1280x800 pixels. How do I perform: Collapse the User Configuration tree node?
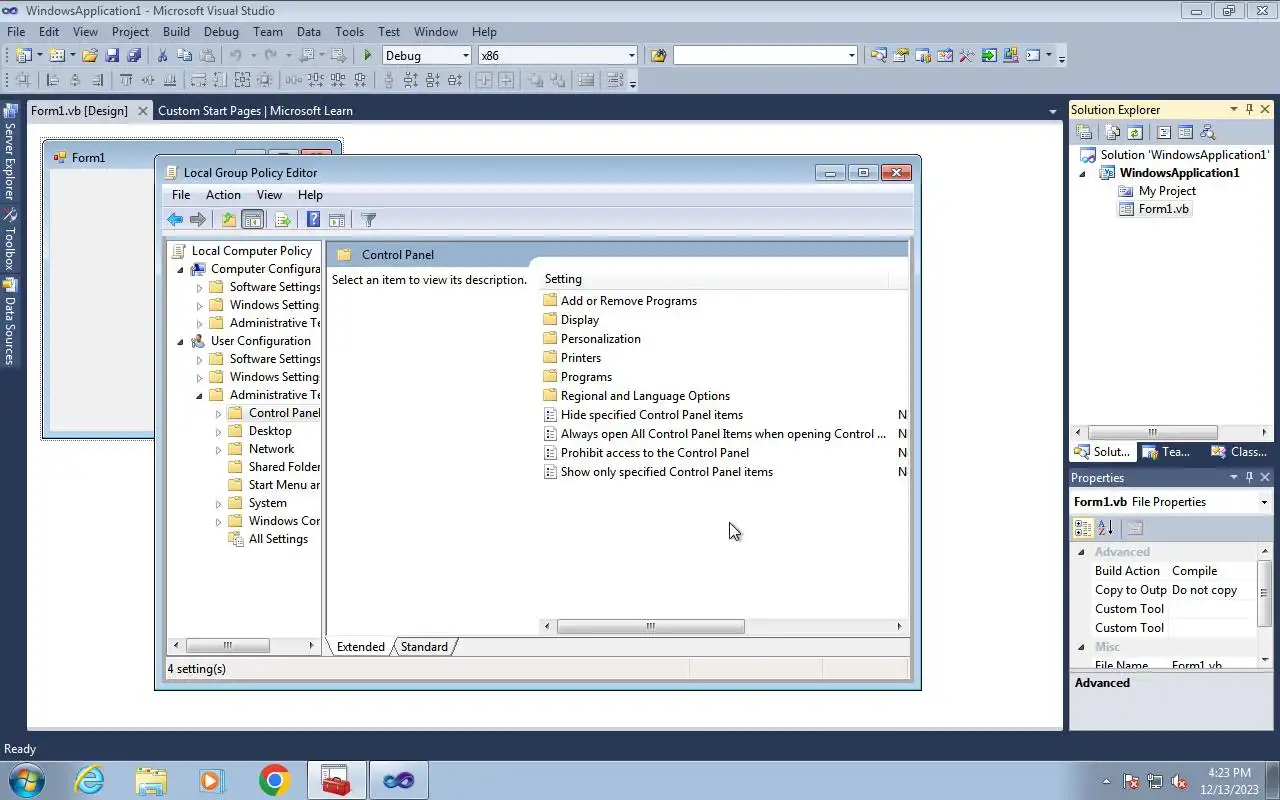181,341
